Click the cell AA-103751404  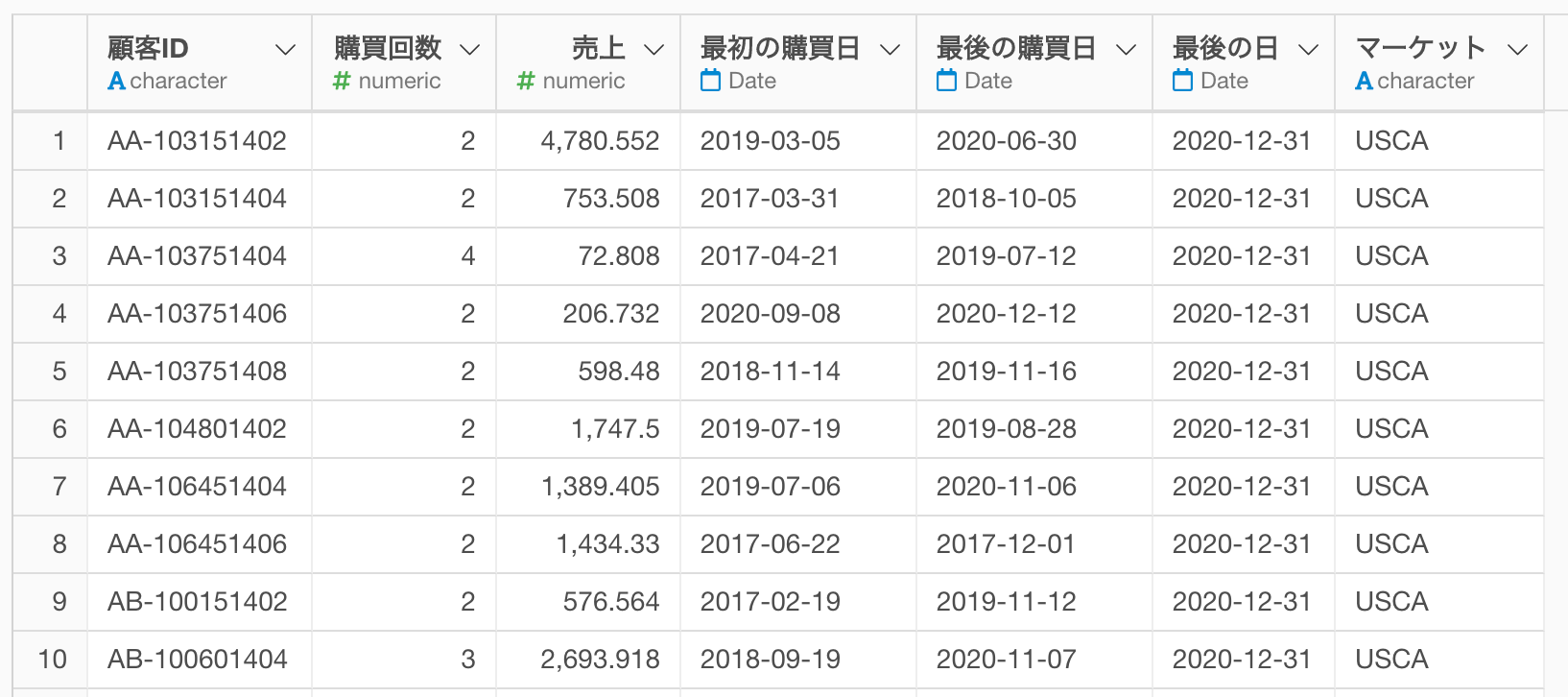(x=197, y=256)
